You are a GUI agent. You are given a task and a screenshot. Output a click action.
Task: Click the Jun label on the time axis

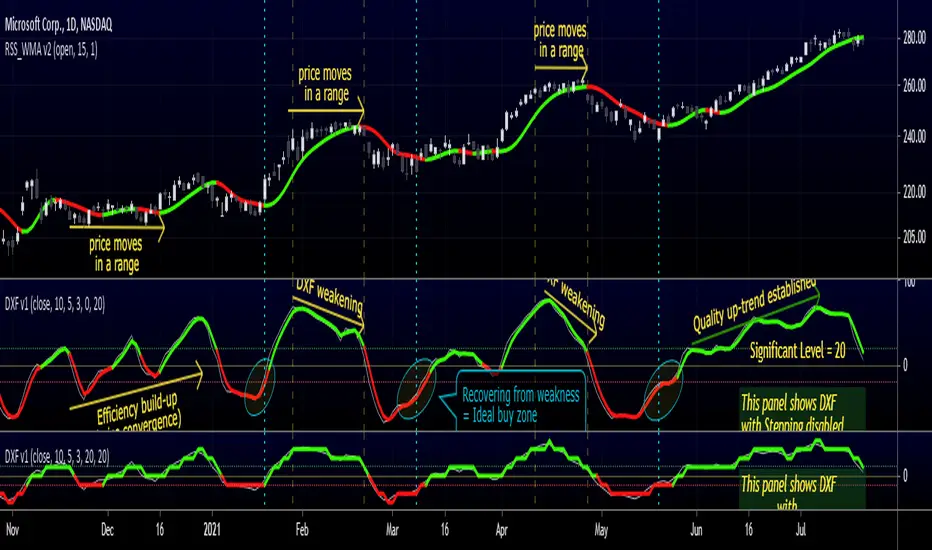click(x=696, y=530)
